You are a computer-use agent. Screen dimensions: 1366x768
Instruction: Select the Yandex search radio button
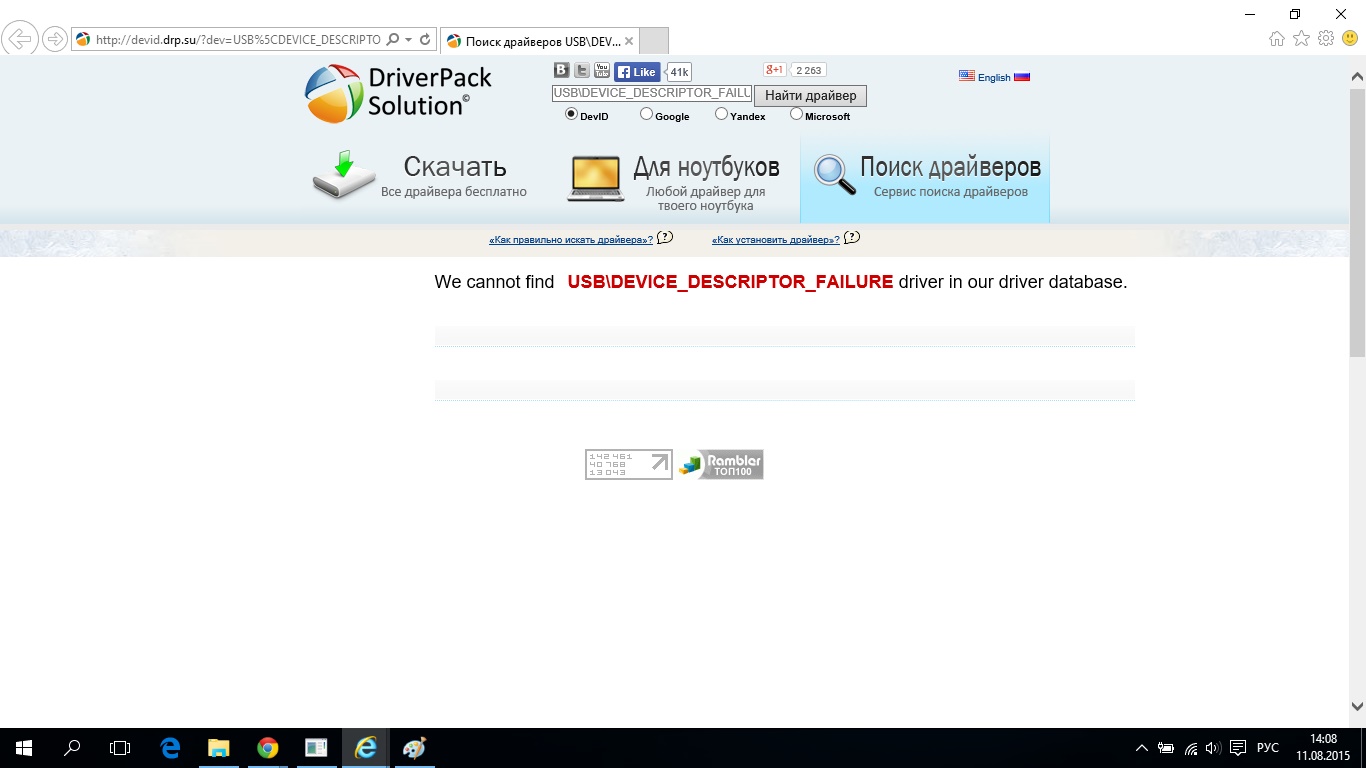(x=721, y=114)
